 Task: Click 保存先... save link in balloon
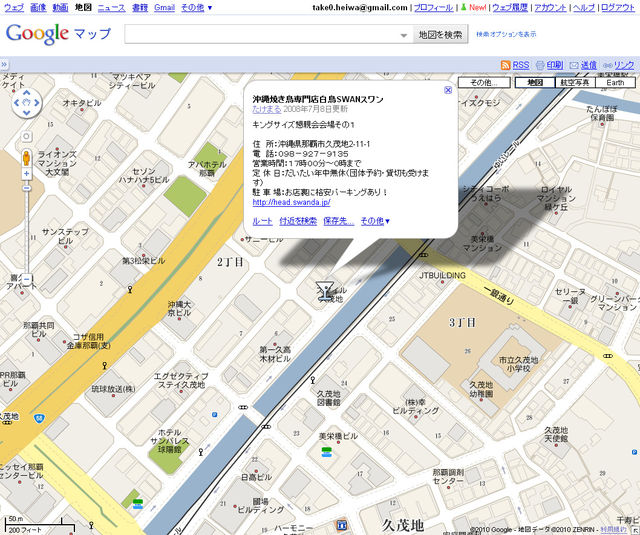[339, 221]
